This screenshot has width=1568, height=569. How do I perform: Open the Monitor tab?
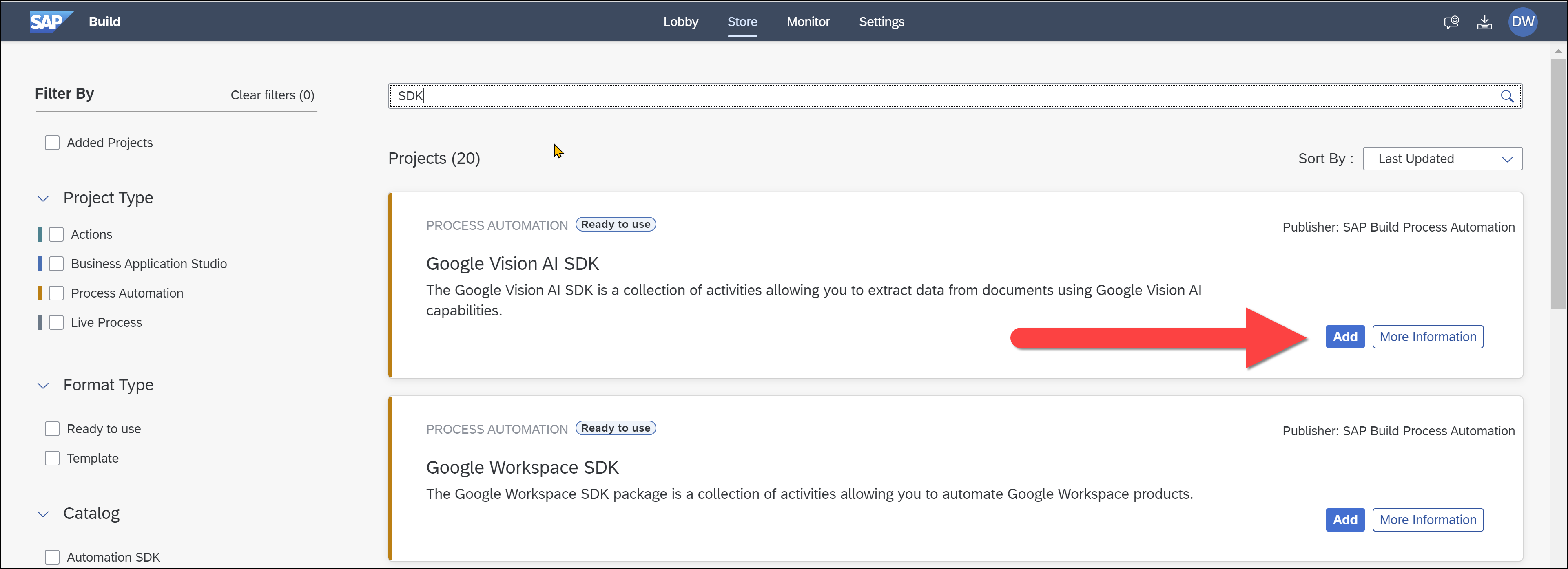808,22
